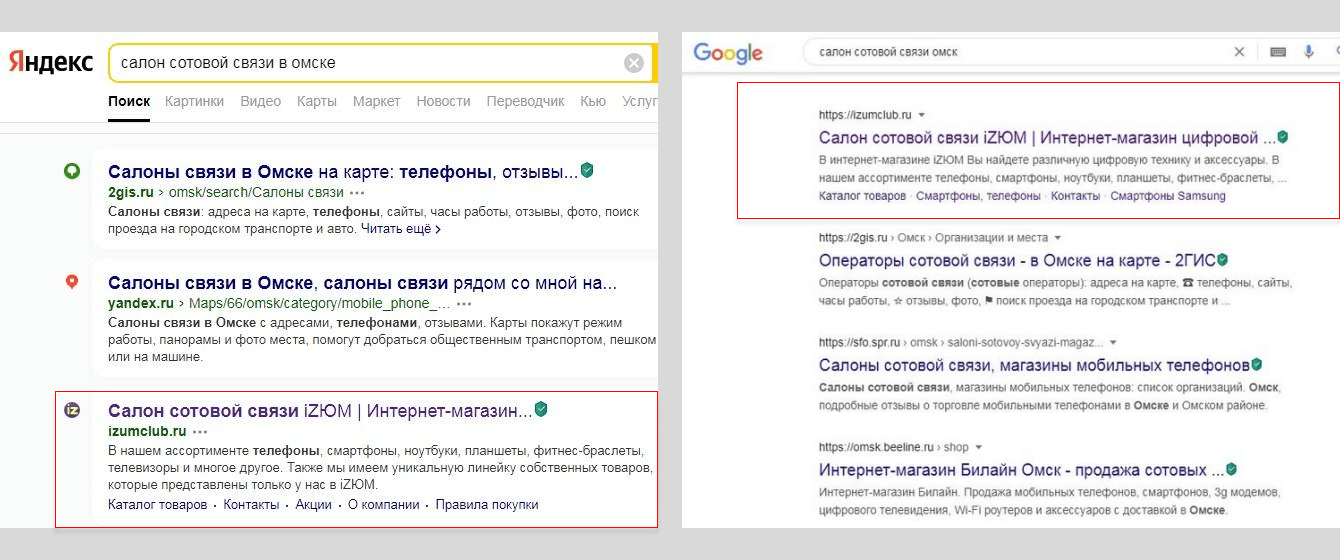Open Yandex Кью tab

(x=593, y=101)
